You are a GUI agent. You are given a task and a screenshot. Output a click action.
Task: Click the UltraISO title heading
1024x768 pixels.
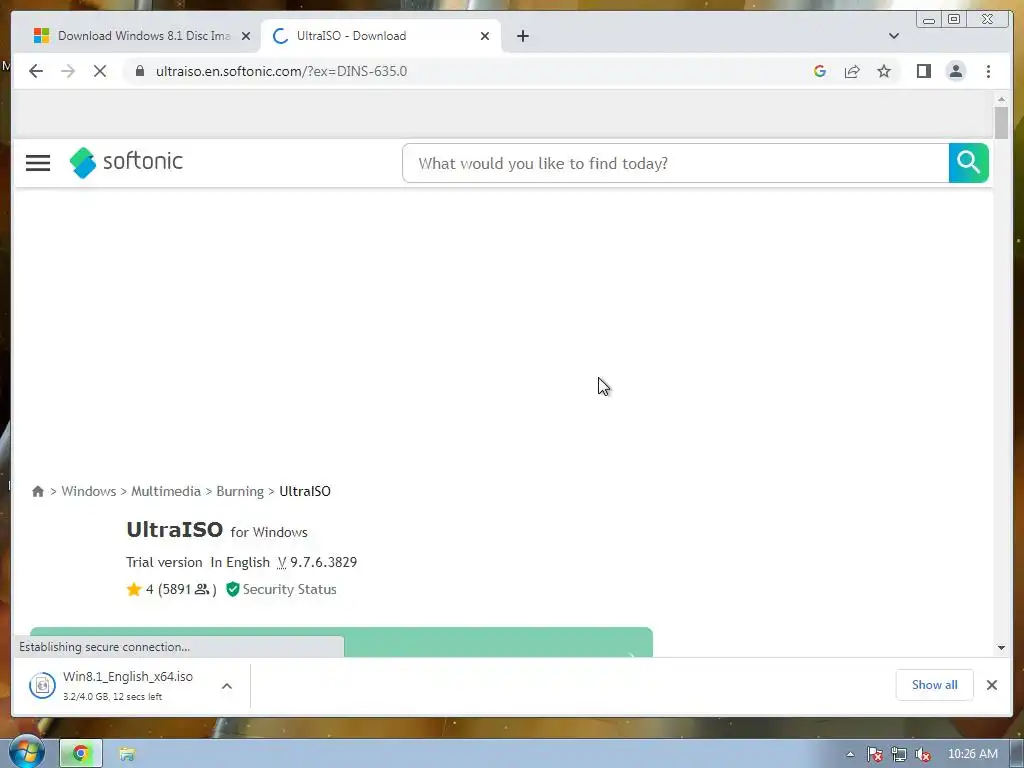174,530
